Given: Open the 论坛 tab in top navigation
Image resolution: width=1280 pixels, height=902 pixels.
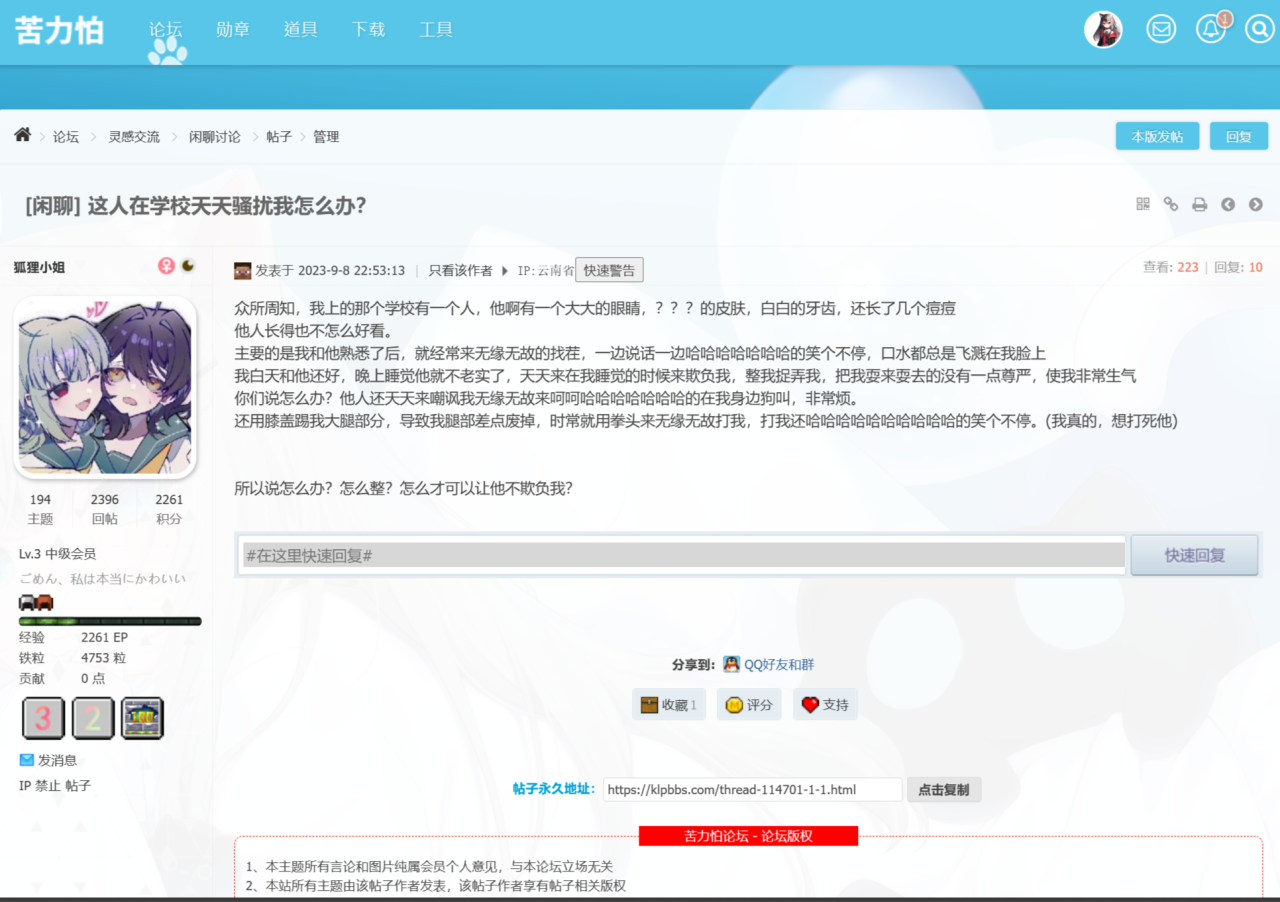Looking at the screenshot, I should coord(166,30).
